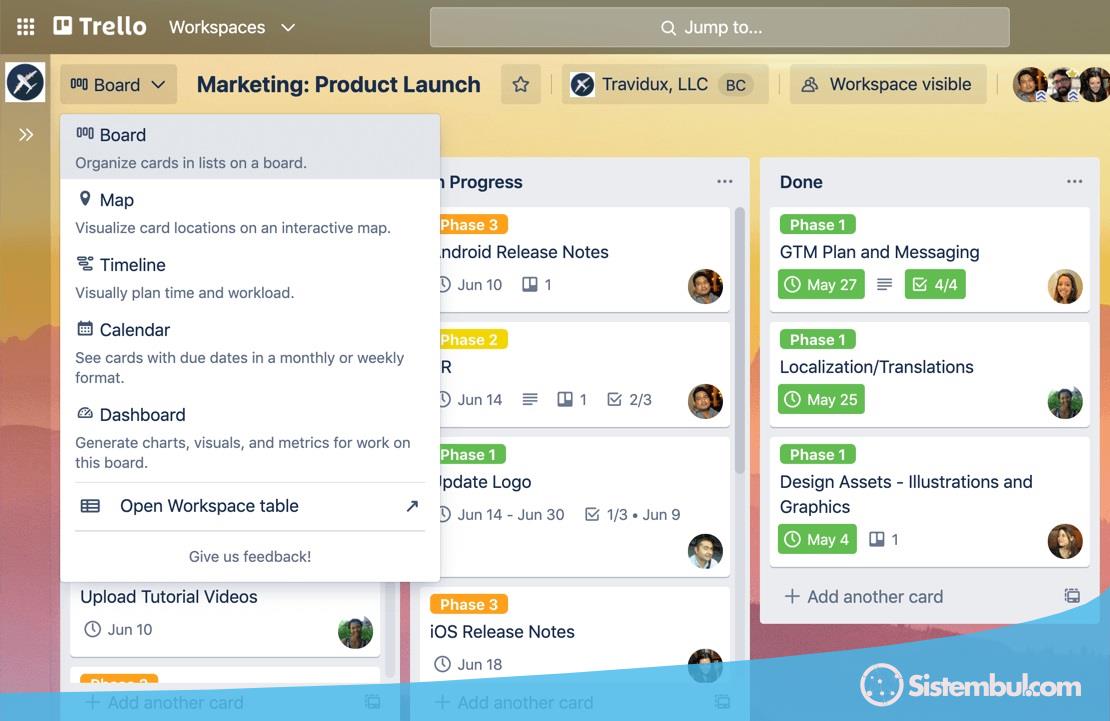This screenshot has height=721, width=1110.
Task: Click description icon on GTM Plan card
Action: click(884, 285)
